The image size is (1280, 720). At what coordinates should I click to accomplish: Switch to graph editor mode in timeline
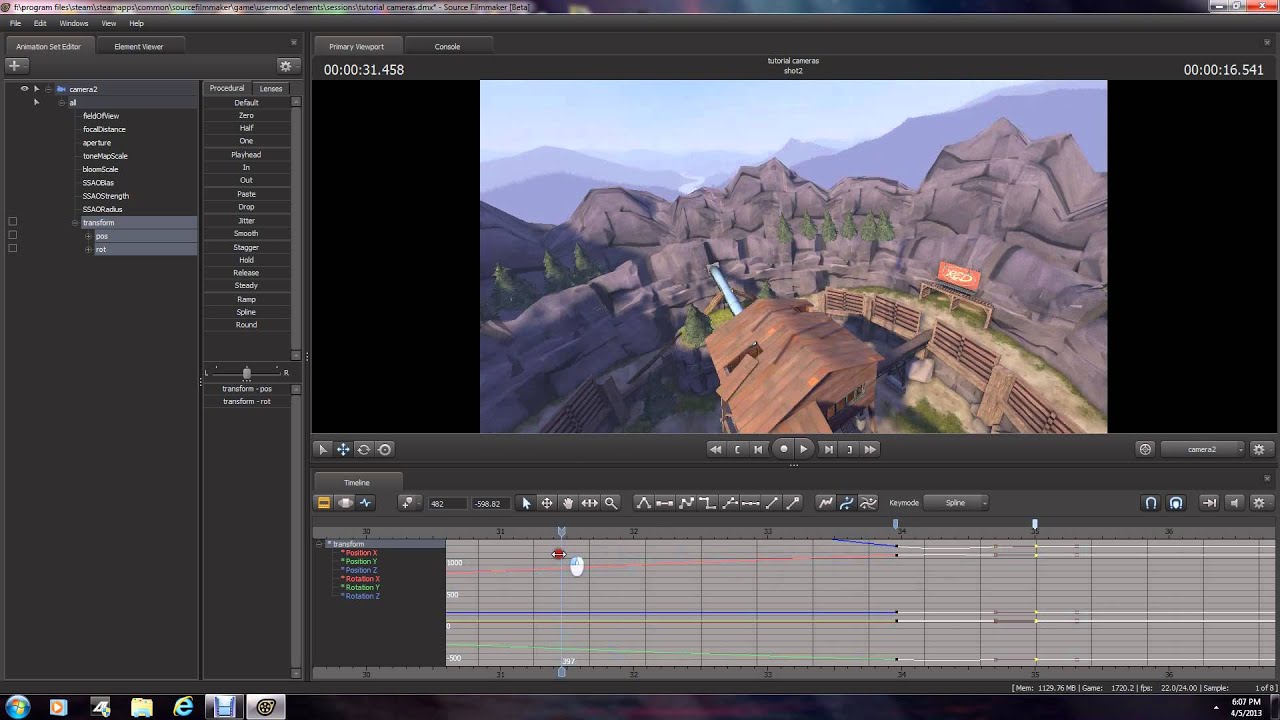365,503
